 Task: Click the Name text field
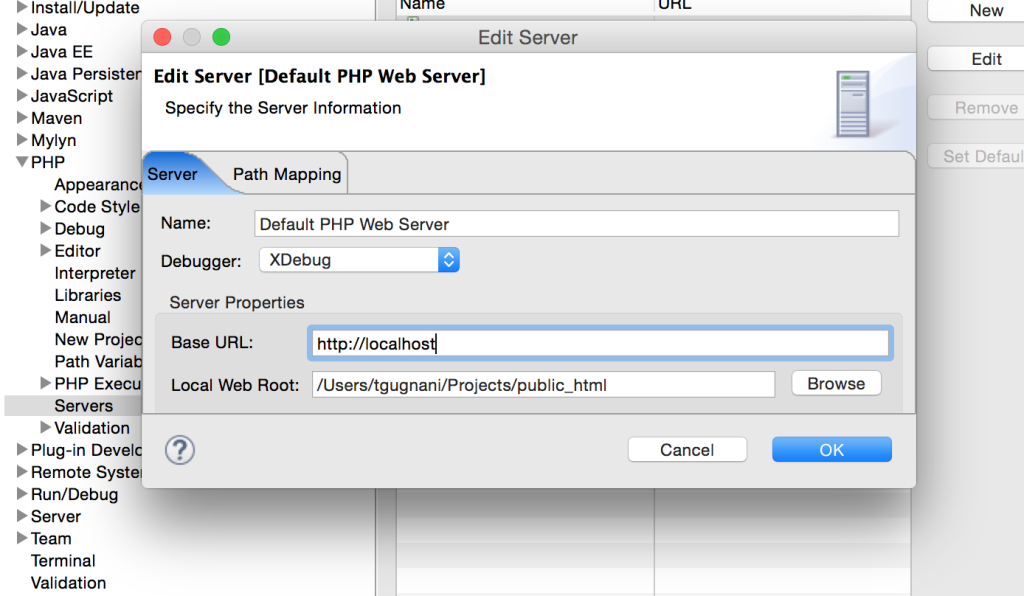coord(576,224)
